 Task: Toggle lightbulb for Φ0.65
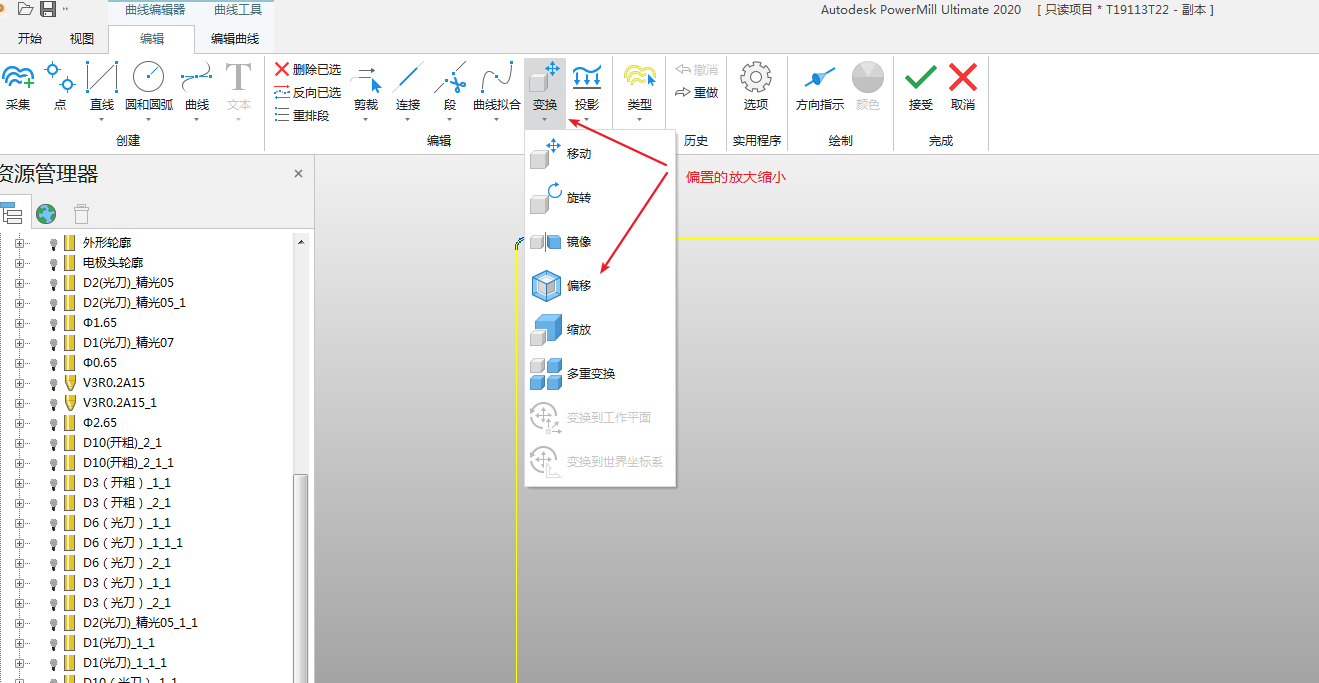(x=53, y=363)
